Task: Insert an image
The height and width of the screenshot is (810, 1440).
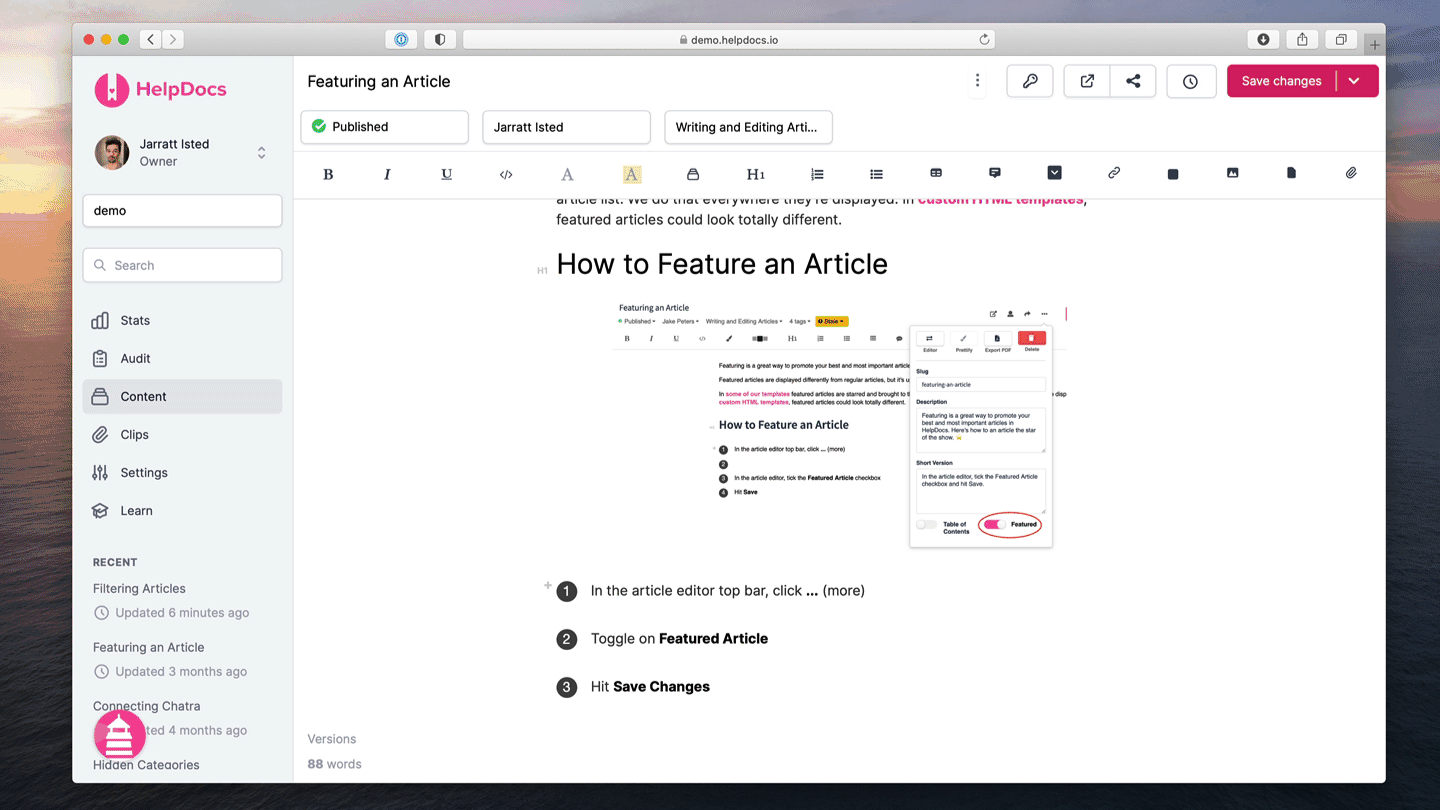Action: pyautogui.click(x=1233, y=173)
